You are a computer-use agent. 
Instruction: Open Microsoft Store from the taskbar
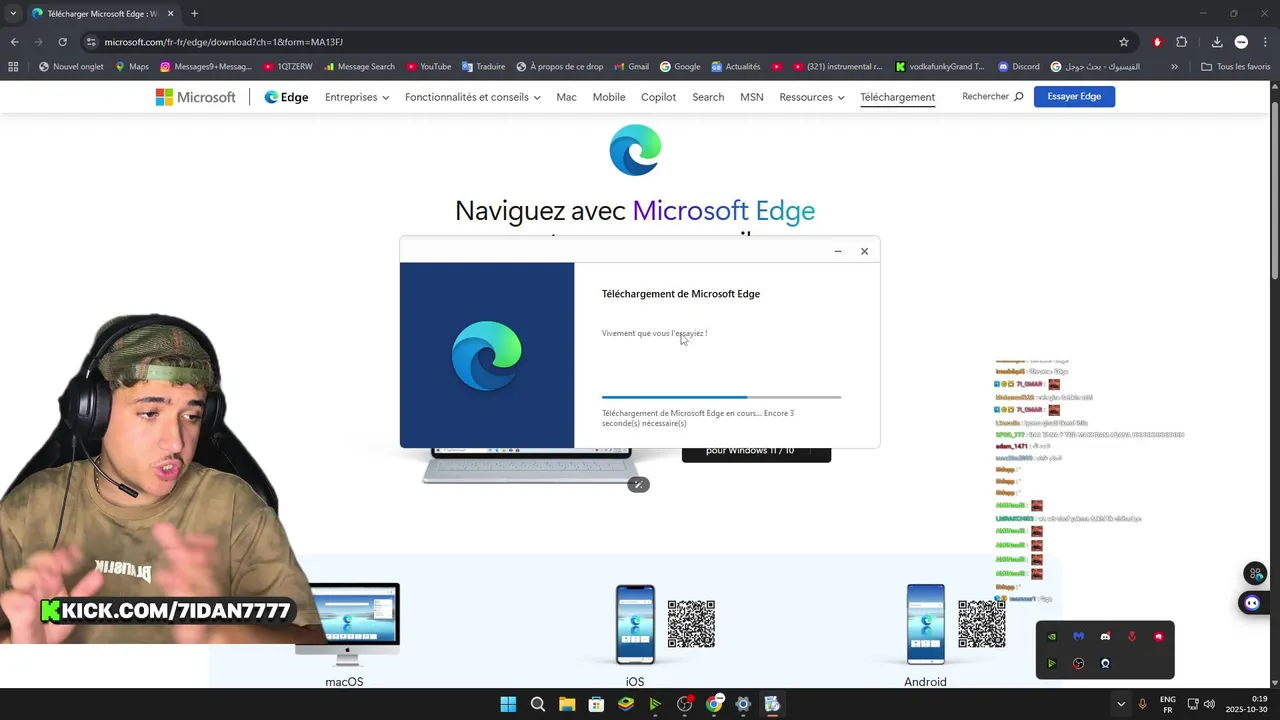tap(596, 704)
